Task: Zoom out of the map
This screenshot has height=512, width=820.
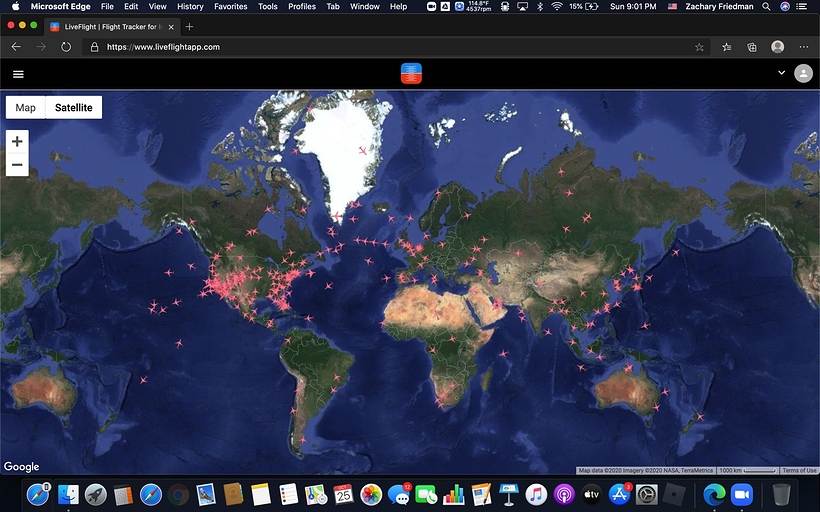Action: [17, 164]
